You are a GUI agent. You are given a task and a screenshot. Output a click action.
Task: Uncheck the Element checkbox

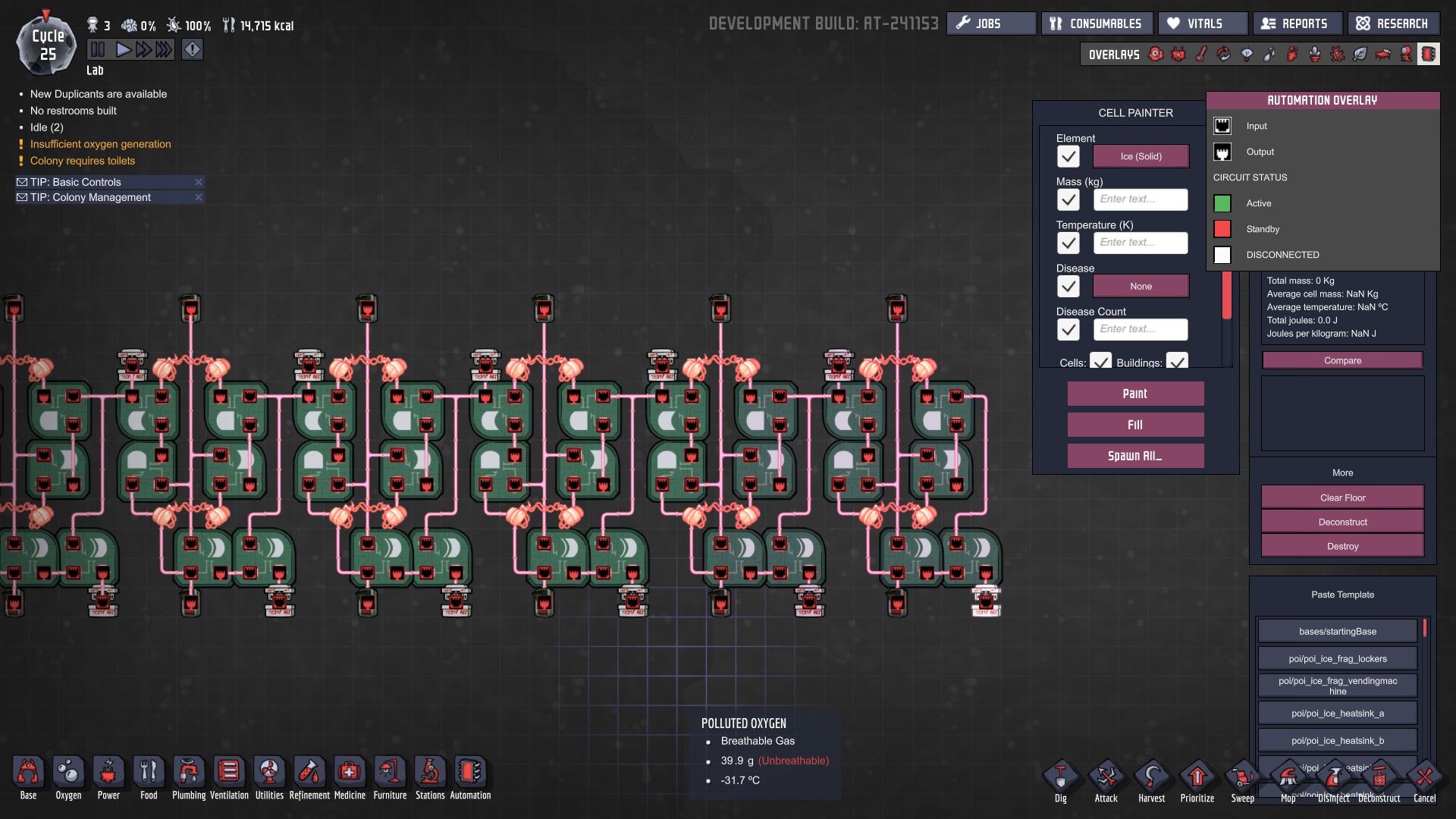1068,157
